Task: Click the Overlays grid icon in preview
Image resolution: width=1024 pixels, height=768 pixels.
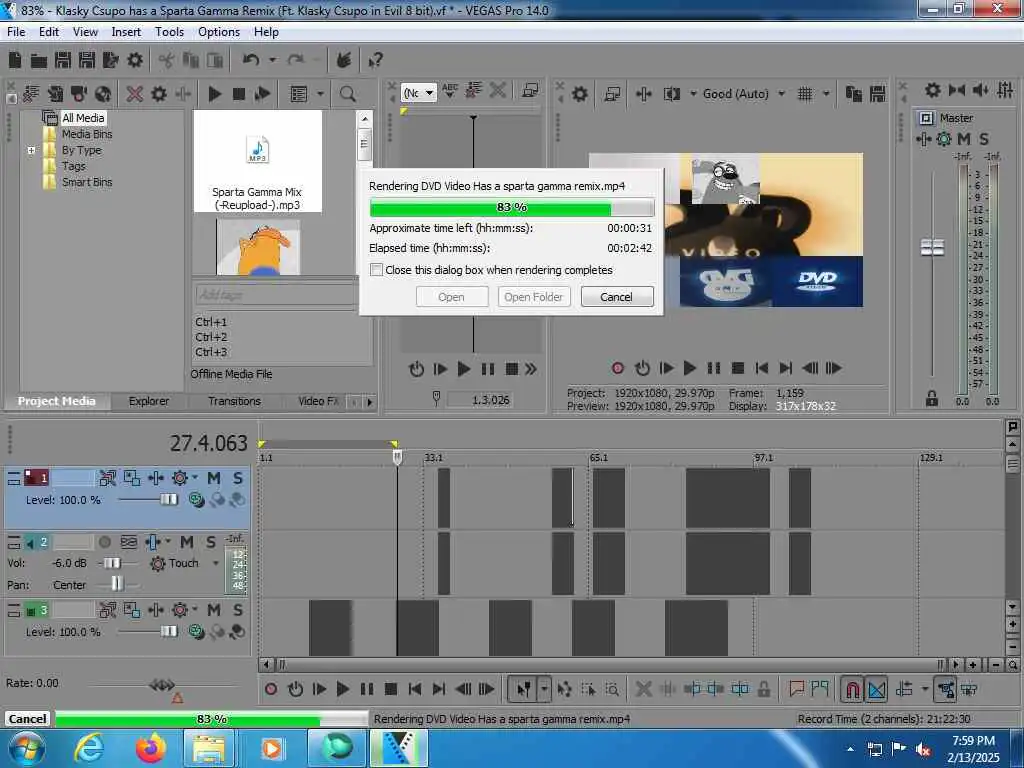Action: (x=805, y=94)
